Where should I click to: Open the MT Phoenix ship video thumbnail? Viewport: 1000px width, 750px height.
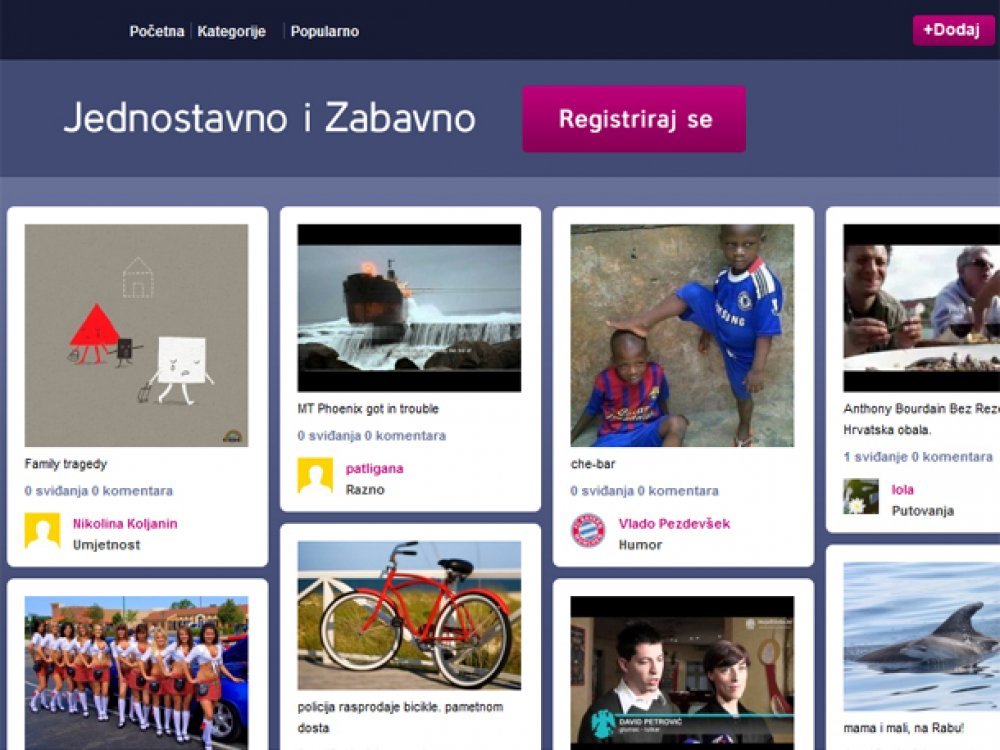click(x=409, y=308)
